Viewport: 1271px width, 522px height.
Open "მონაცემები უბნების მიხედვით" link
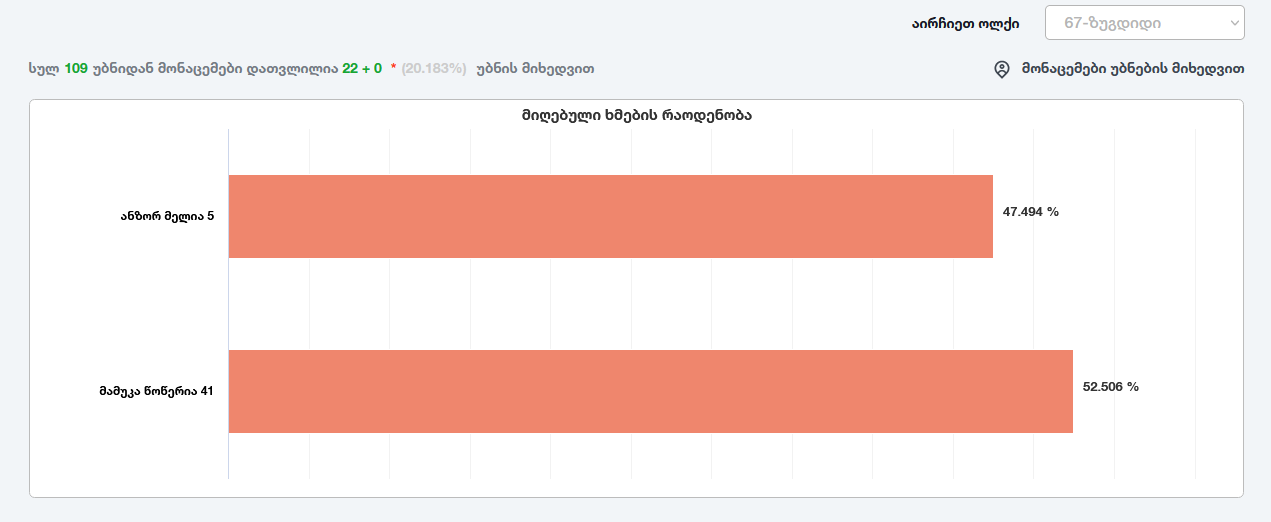pos(1132,69)
